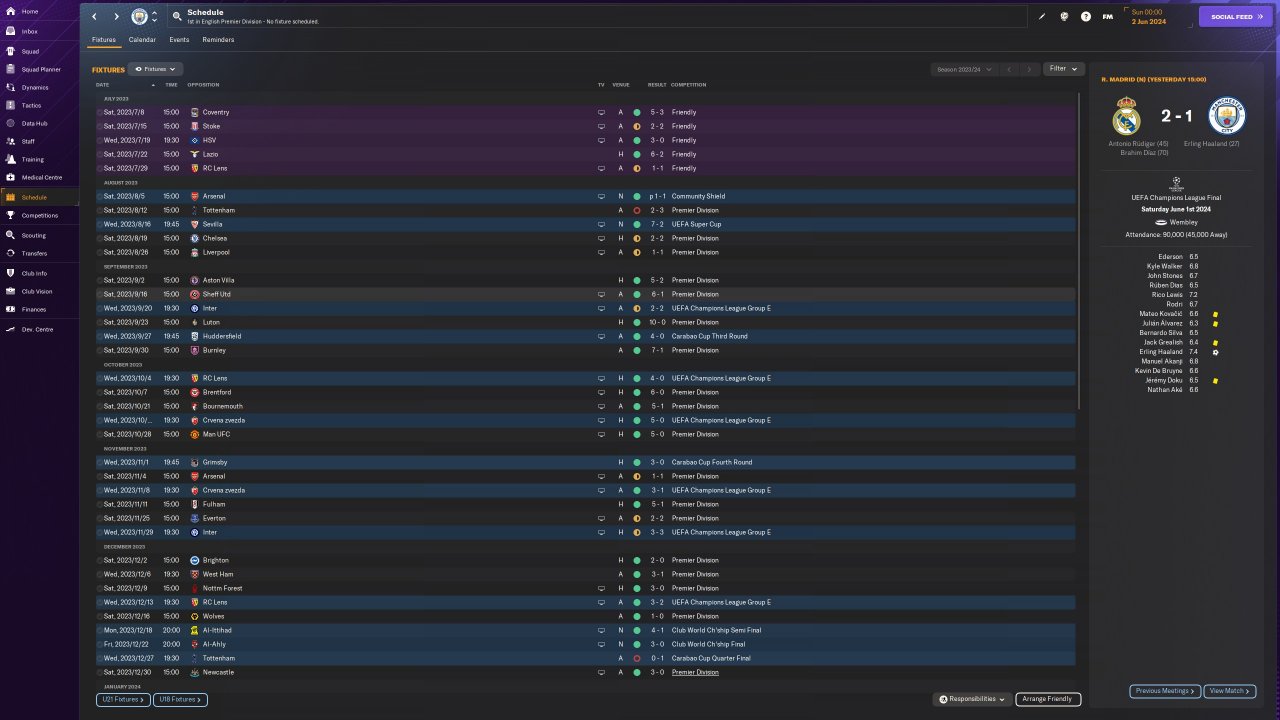Image resolution: width=1280 pixels, height=720 pixels.
Task: Expand the Social Feed panel
Action: 1236,17
